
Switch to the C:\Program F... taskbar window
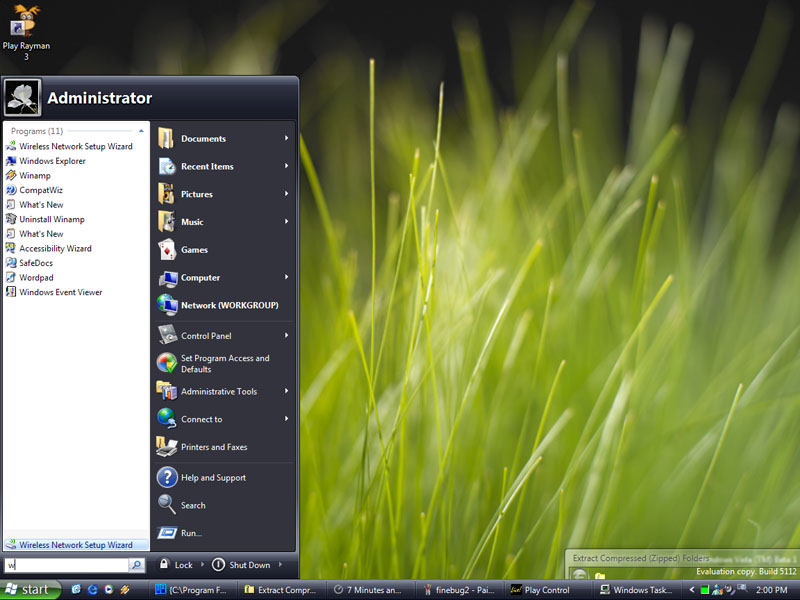193,590
